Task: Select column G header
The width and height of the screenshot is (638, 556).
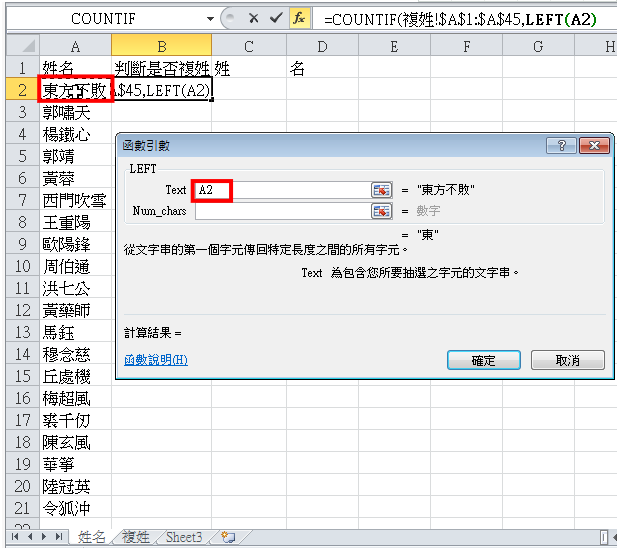Action: [x=538, y=46]
